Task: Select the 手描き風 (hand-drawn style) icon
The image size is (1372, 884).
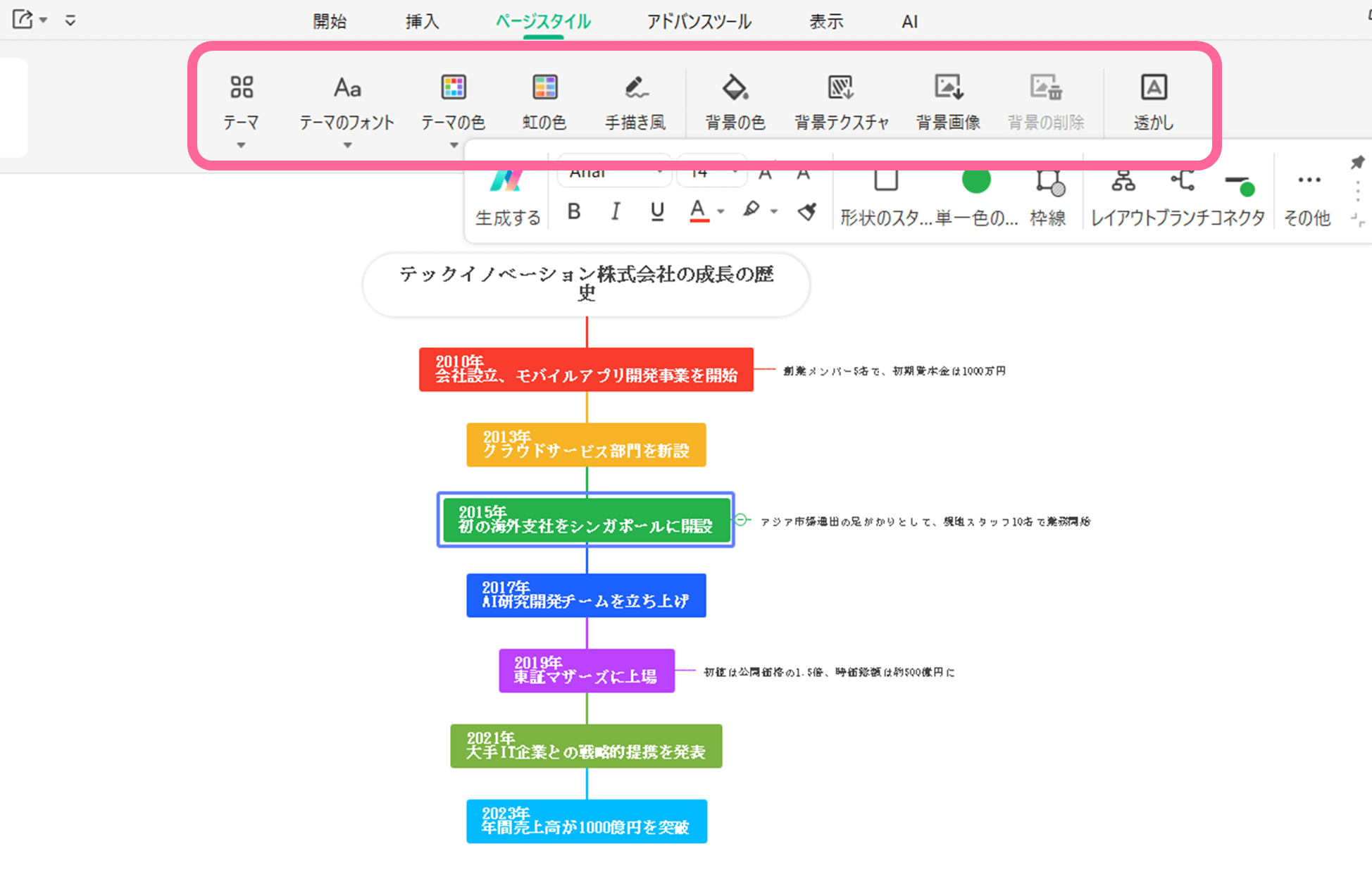Action: click(635, 99)
